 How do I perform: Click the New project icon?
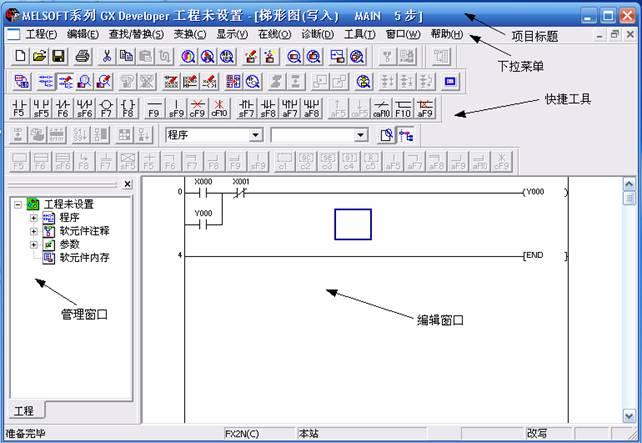click(x=20, y=57)
